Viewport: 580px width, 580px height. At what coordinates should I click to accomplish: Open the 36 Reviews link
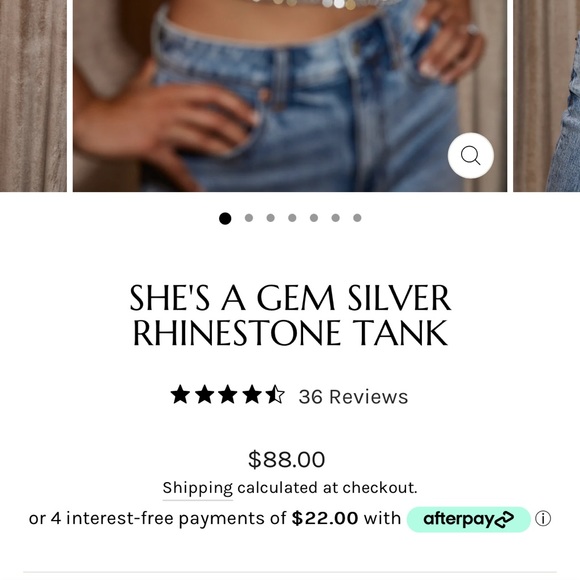pyautogui.click(x=353, y=397)
